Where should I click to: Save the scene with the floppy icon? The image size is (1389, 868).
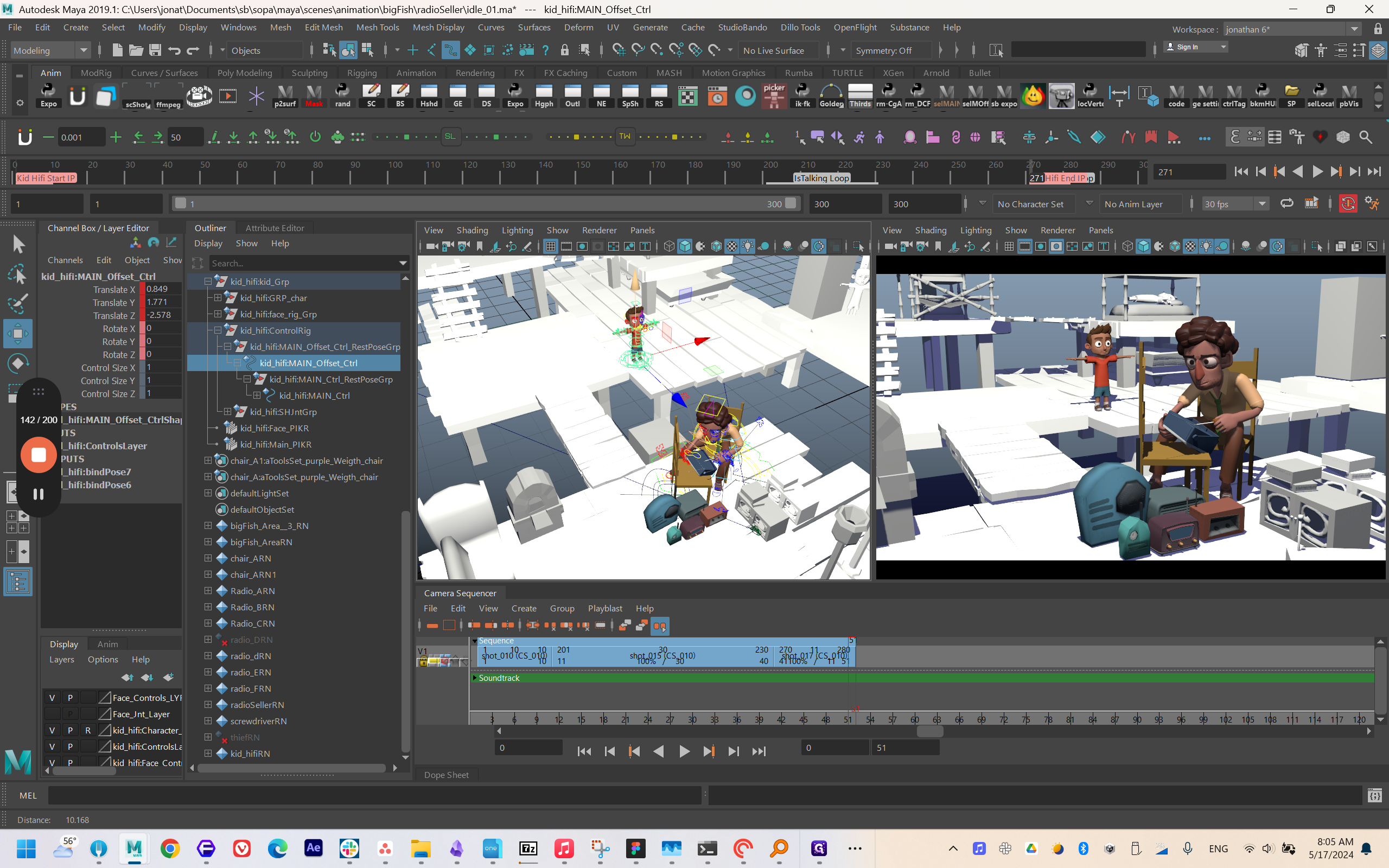click(155, 50)
